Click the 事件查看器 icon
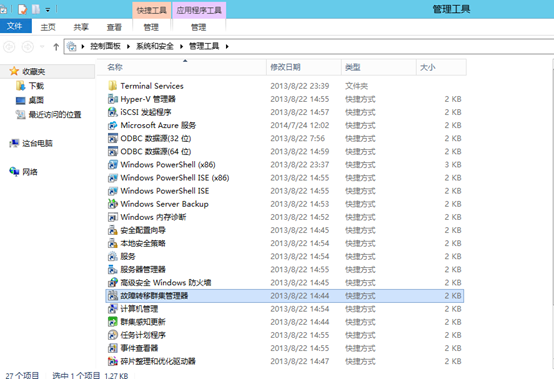 coord(112,348)
